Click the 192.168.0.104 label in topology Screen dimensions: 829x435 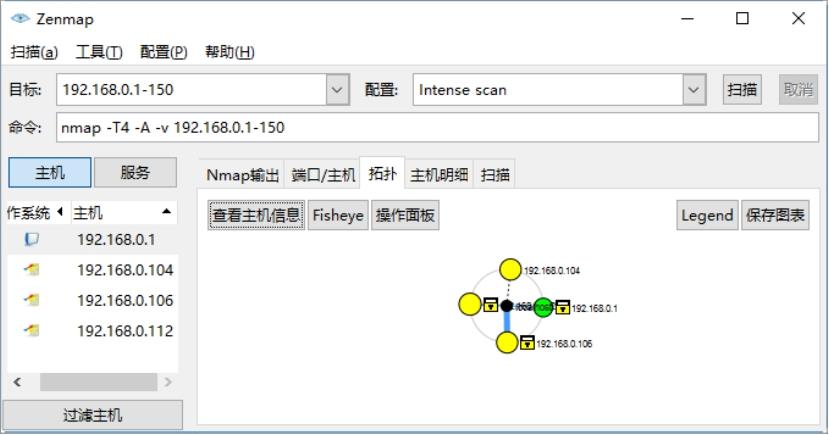[551, 271]
